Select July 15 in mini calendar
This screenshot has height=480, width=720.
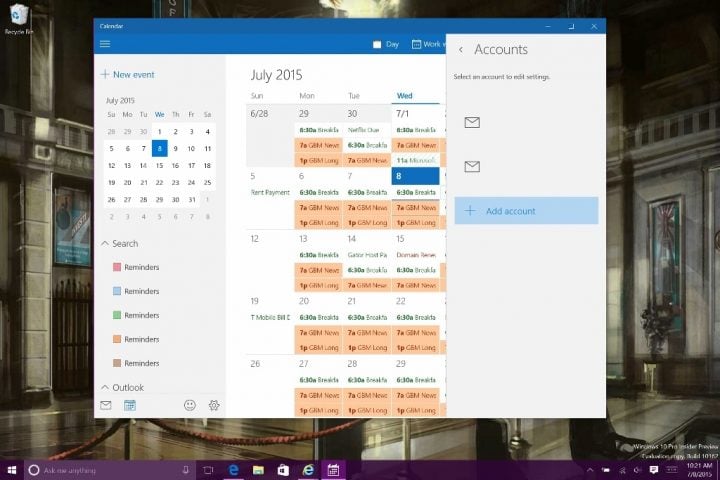point(159,165)
